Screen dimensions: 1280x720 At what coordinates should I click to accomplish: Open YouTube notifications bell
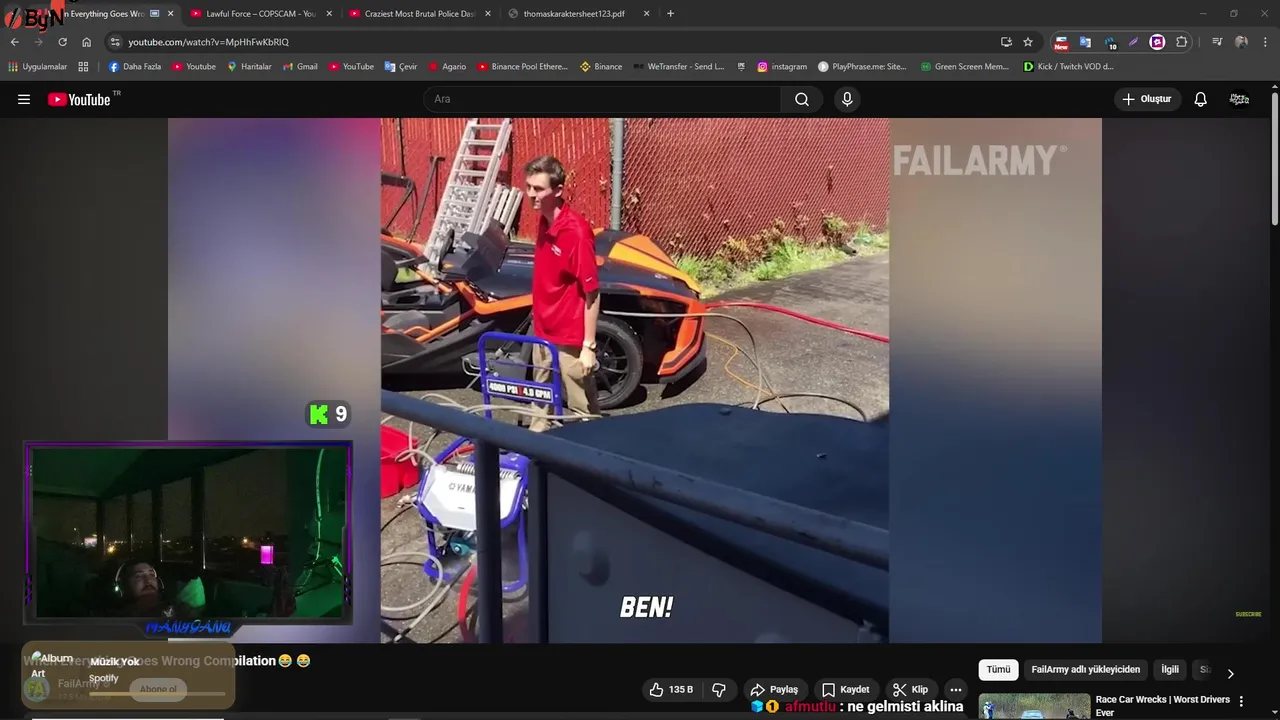click(1200, 99)
